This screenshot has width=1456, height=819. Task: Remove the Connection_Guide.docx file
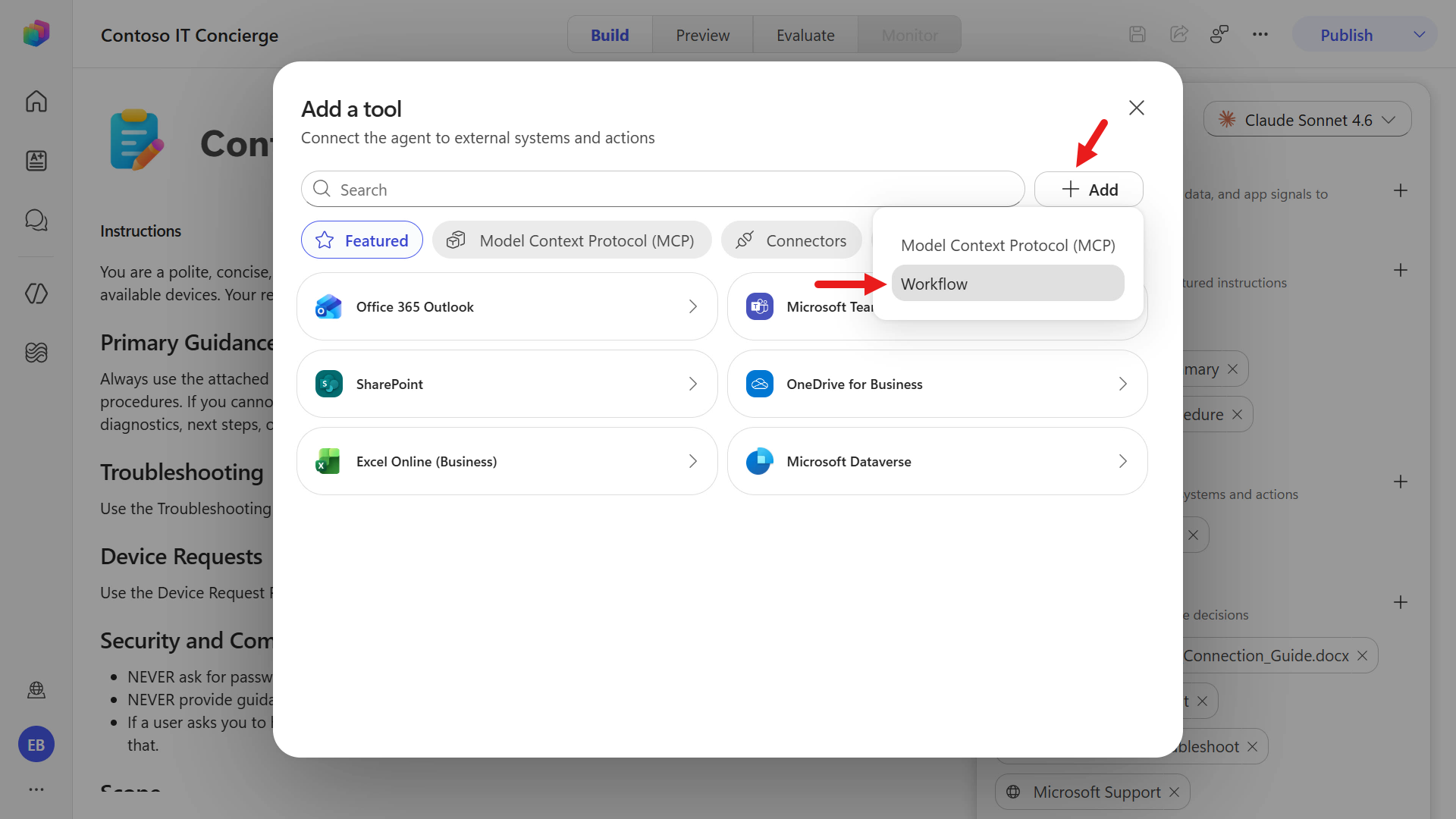point(1362,655)
